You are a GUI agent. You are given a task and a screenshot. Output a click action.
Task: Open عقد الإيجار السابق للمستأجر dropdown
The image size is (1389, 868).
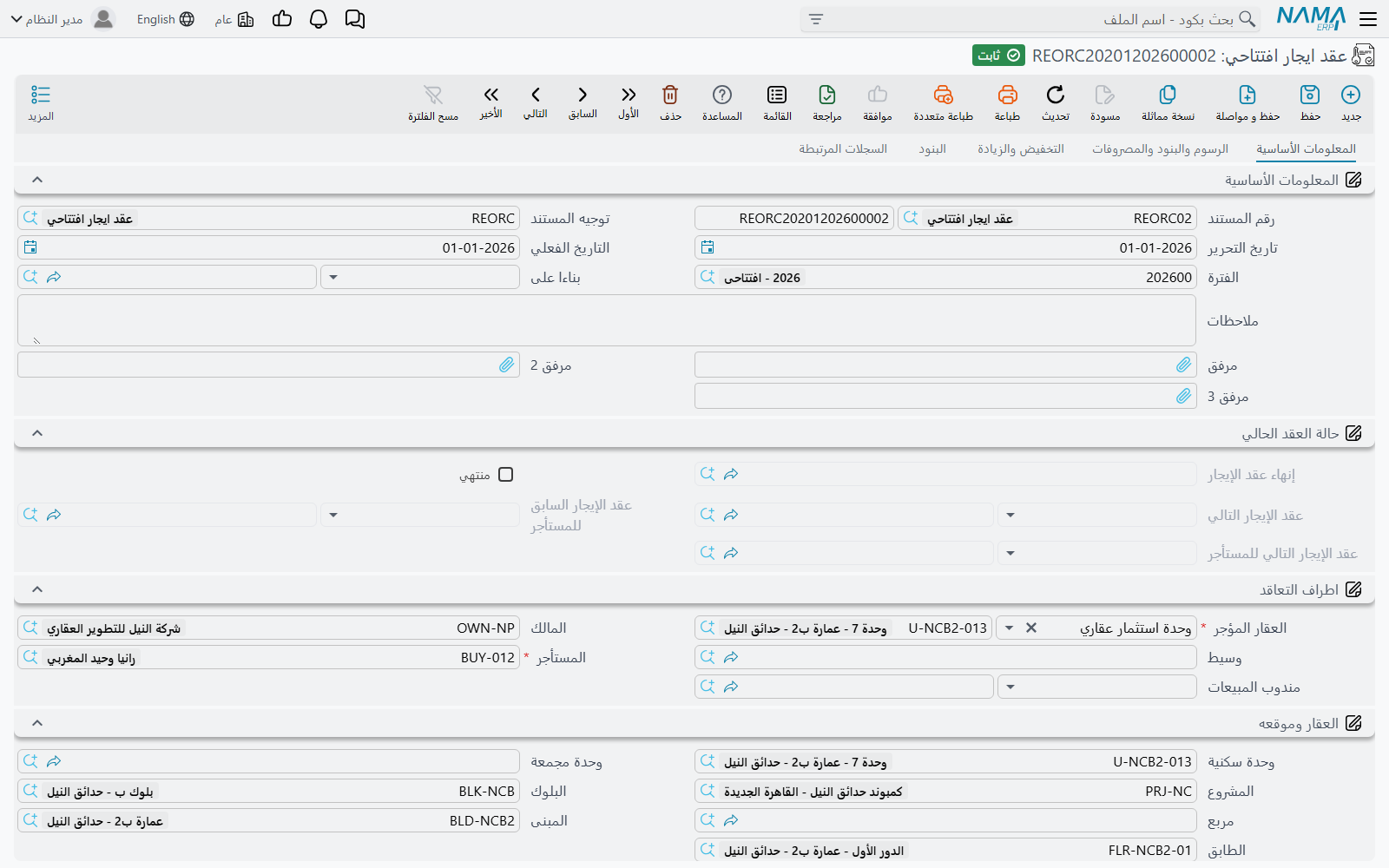[x=333, y=516]
